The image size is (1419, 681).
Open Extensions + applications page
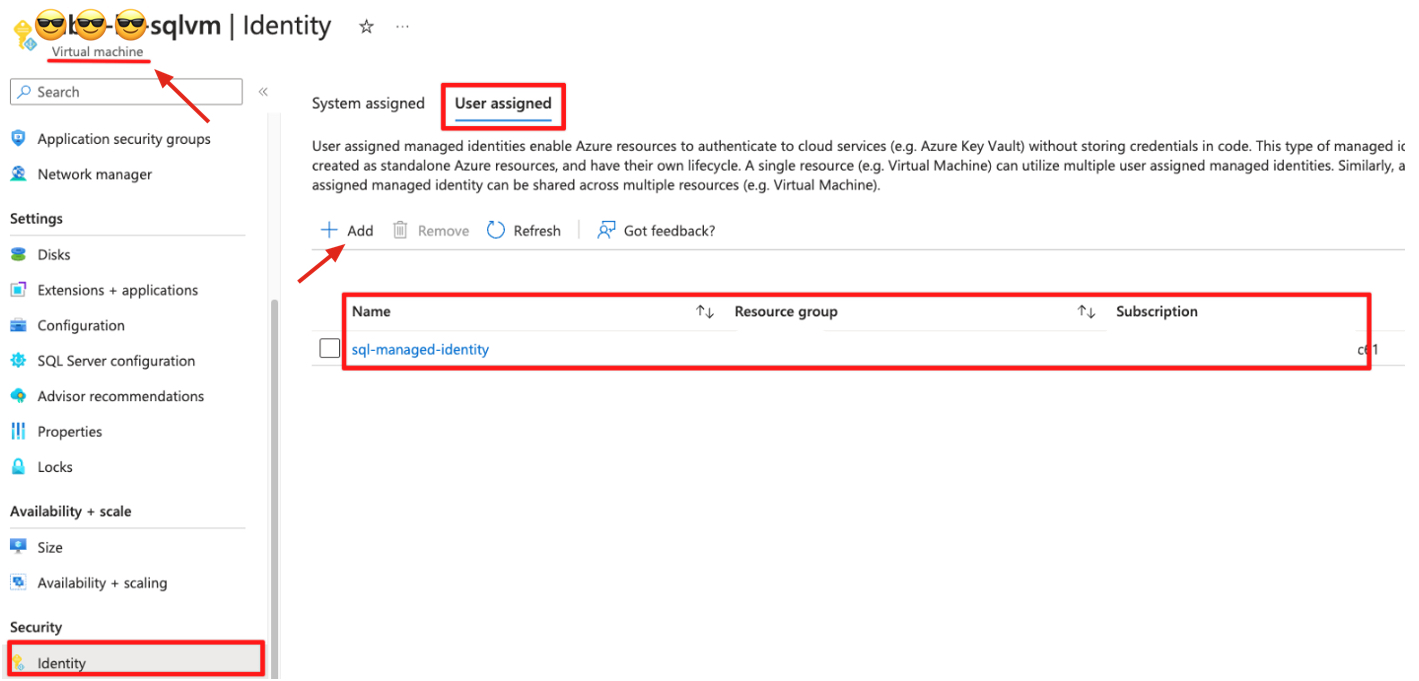point(118,290)
